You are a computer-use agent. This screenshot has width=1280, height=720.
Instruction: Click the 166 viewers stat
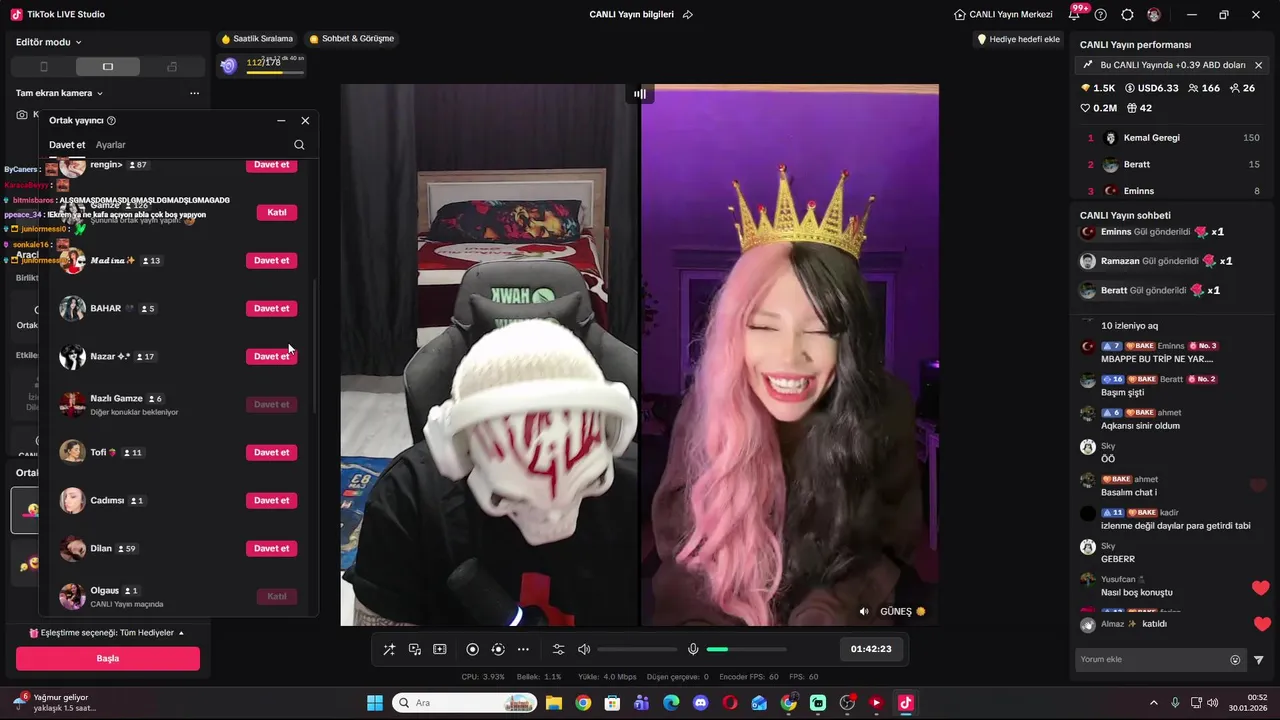1204,88
